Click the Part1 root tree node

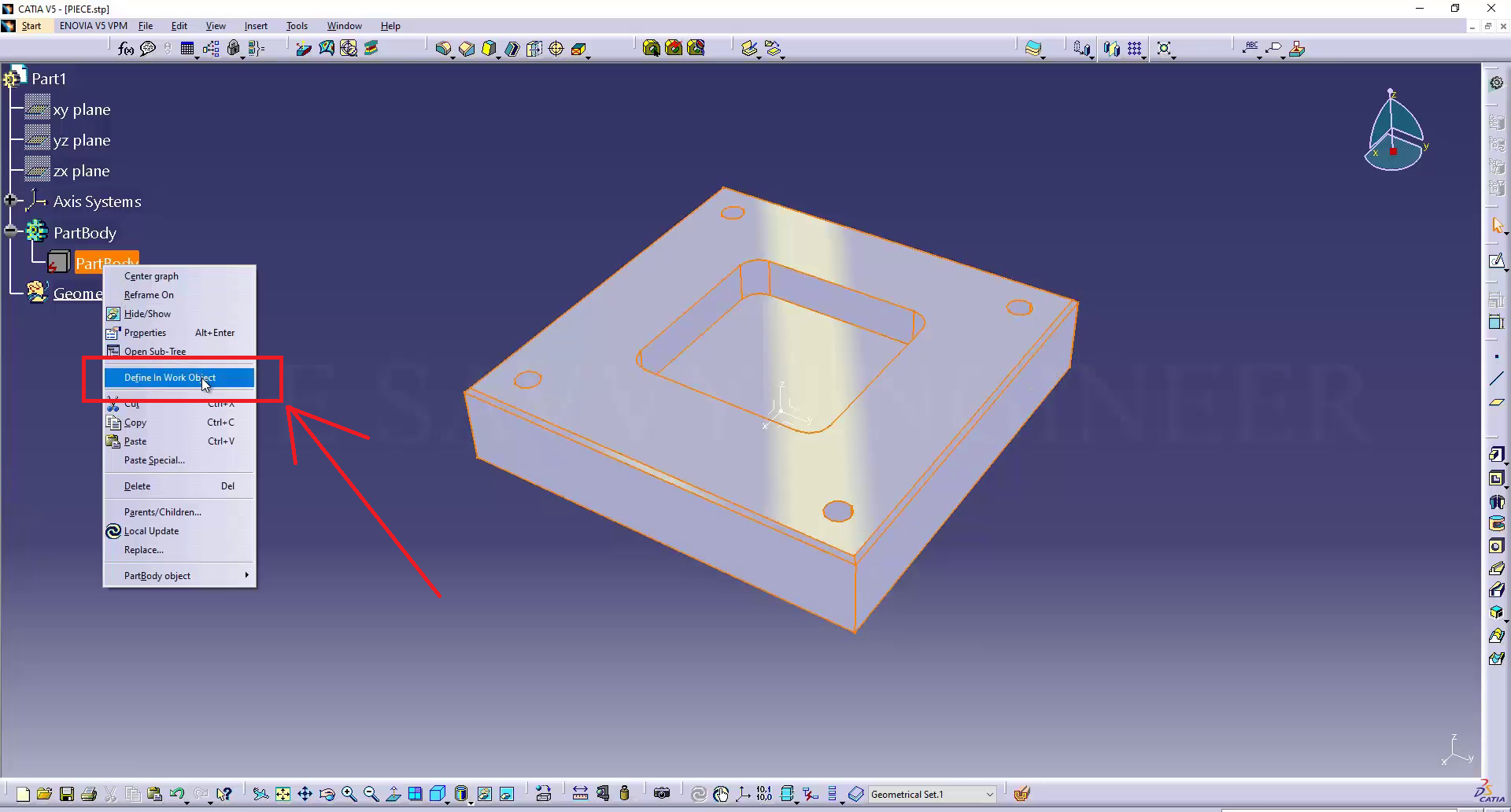[x=48, y=79]
